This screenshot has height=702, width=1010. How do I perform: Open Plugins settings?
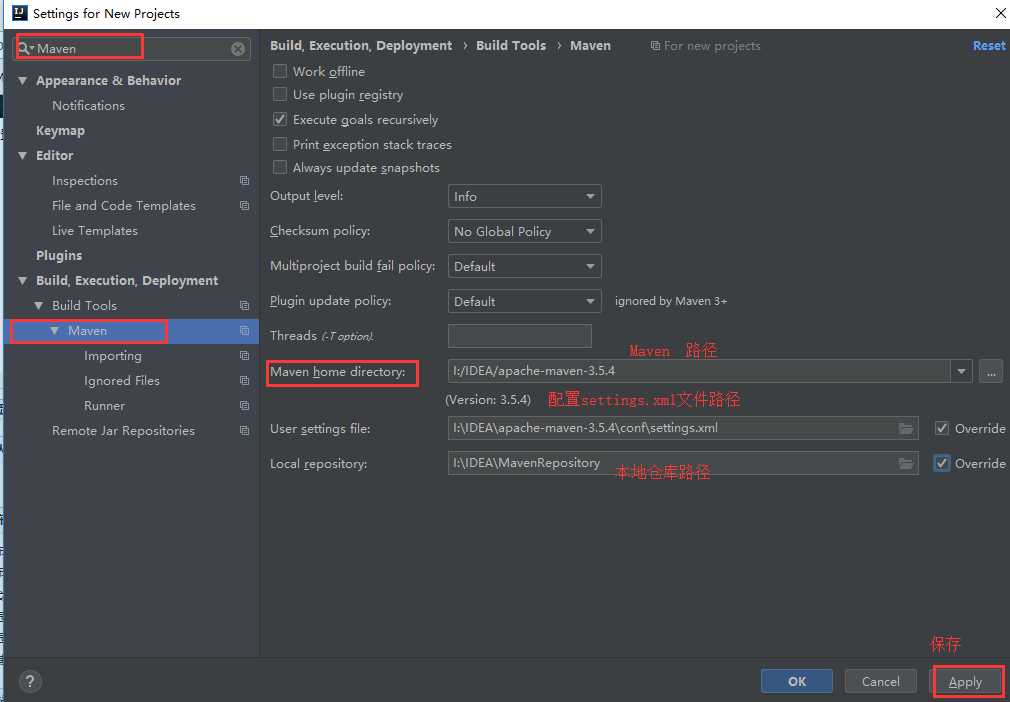point(59,256)
